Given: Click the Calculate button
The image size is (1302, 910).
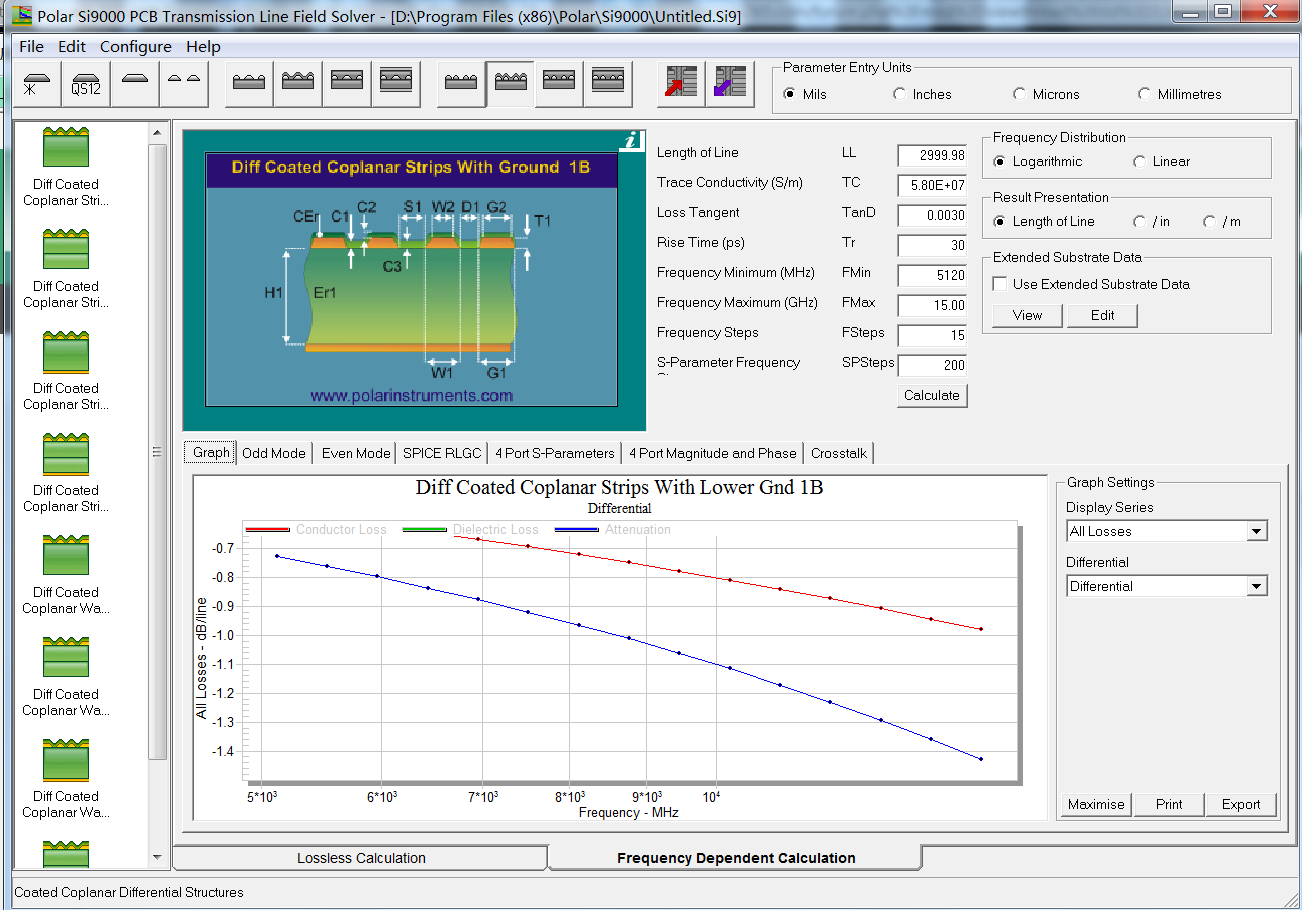Looking at the screenshot, I should [x=932, y=395].
